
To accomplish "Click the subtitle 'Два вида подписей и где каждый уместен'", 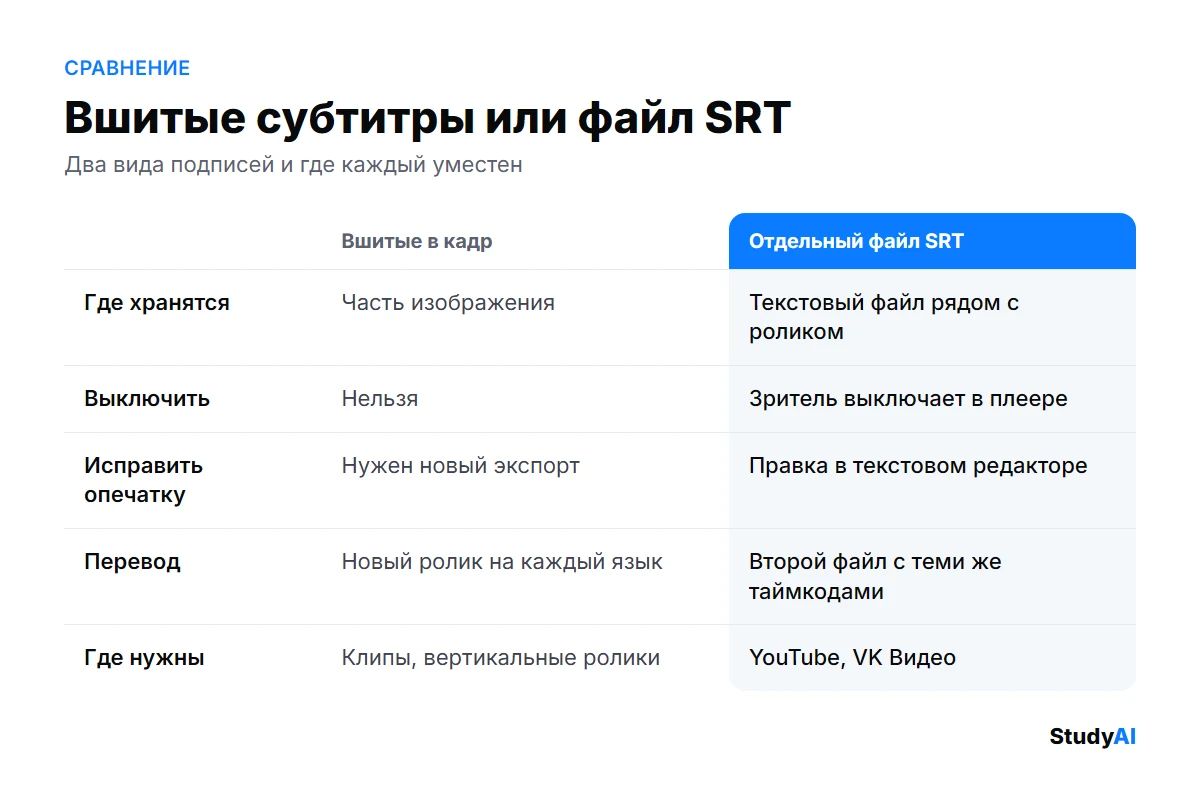I will pos(293,164).
